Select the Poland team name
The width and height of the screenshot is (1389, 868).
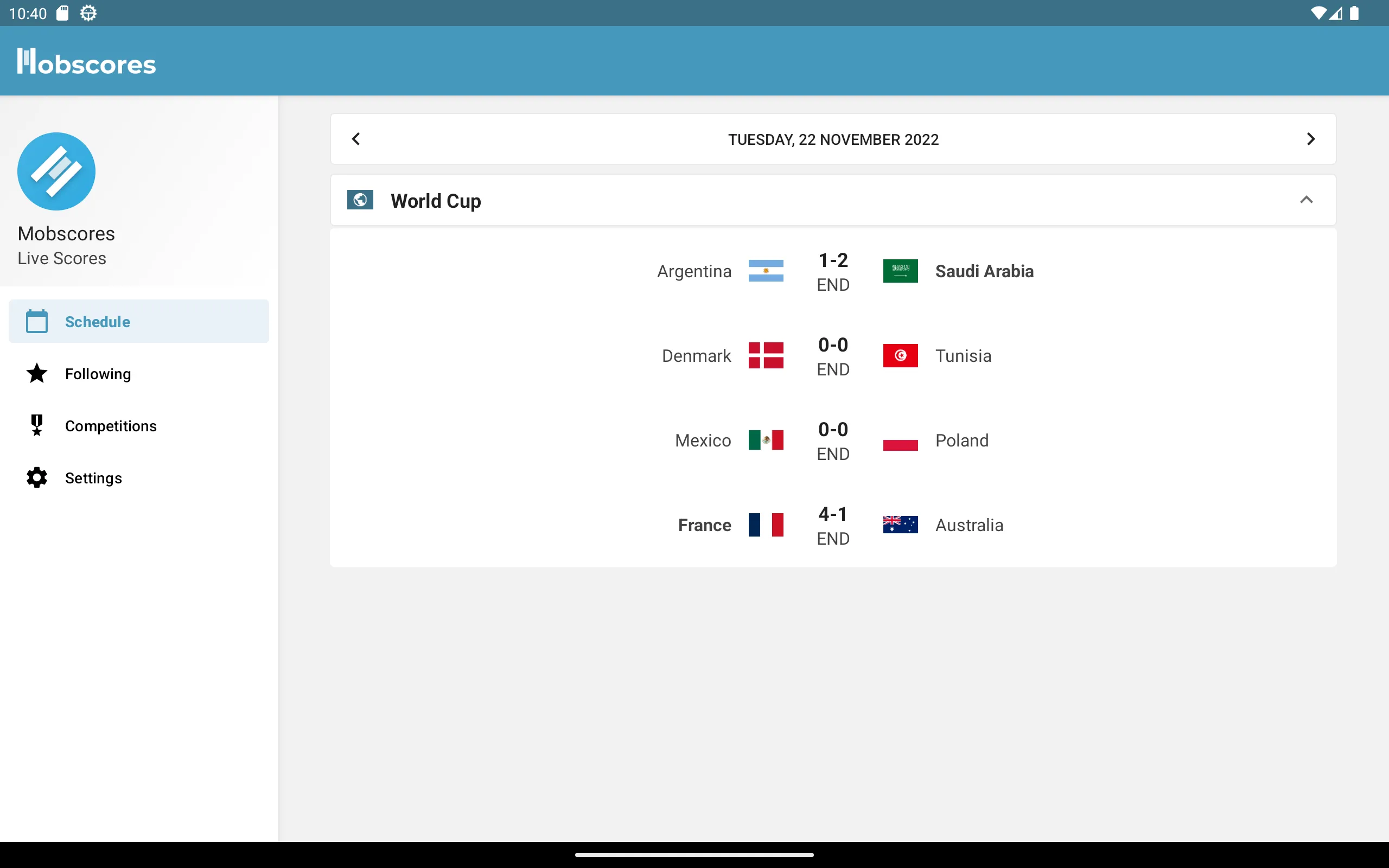click(962, 441)
